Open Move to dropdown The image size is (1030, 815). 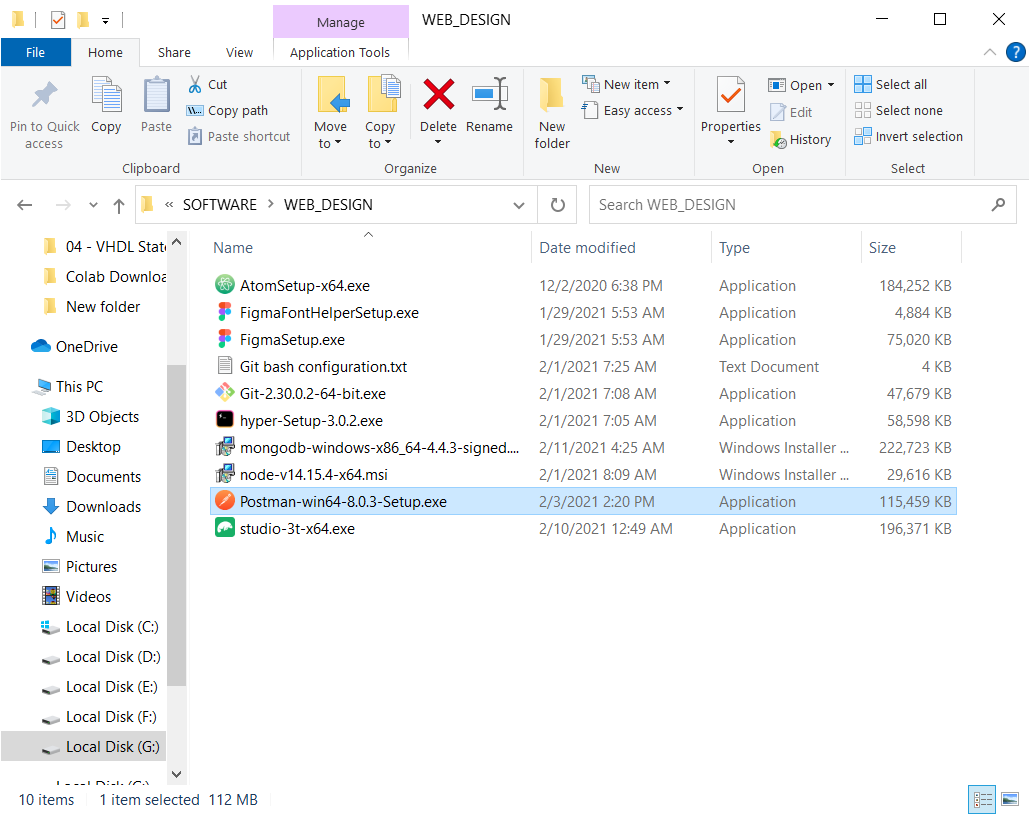(x=330, y=143)
